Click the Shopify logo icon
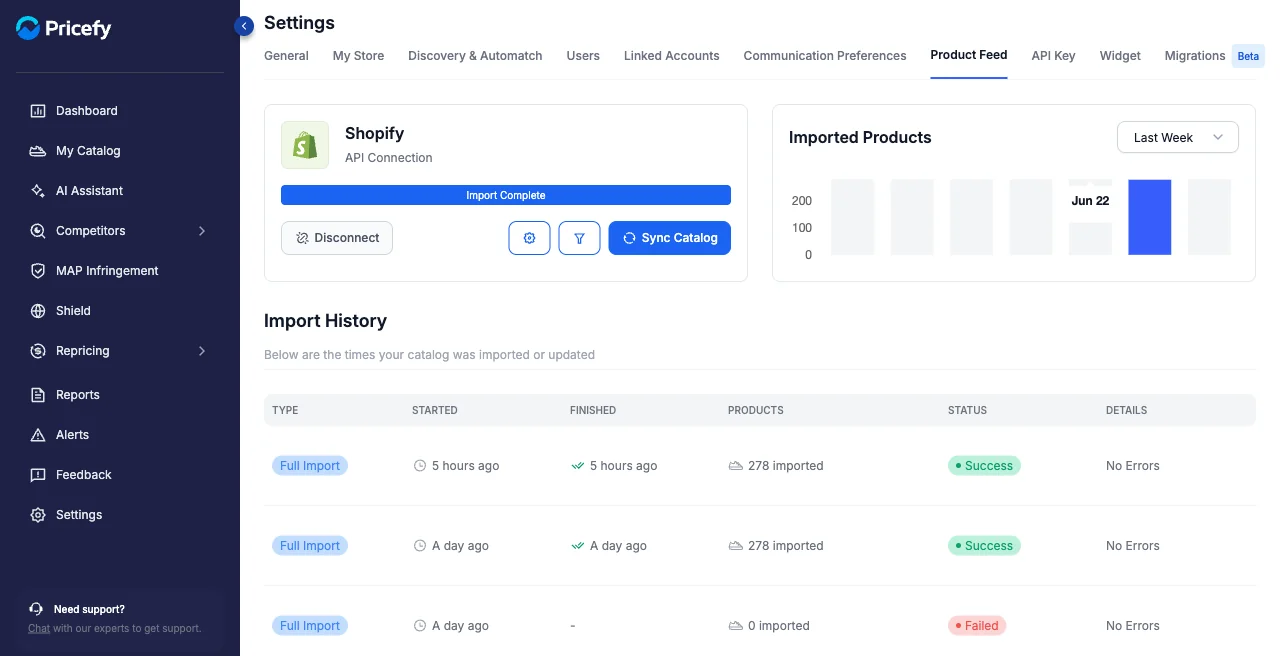Viewport: 1280px width, 656px height. [305, 145]
